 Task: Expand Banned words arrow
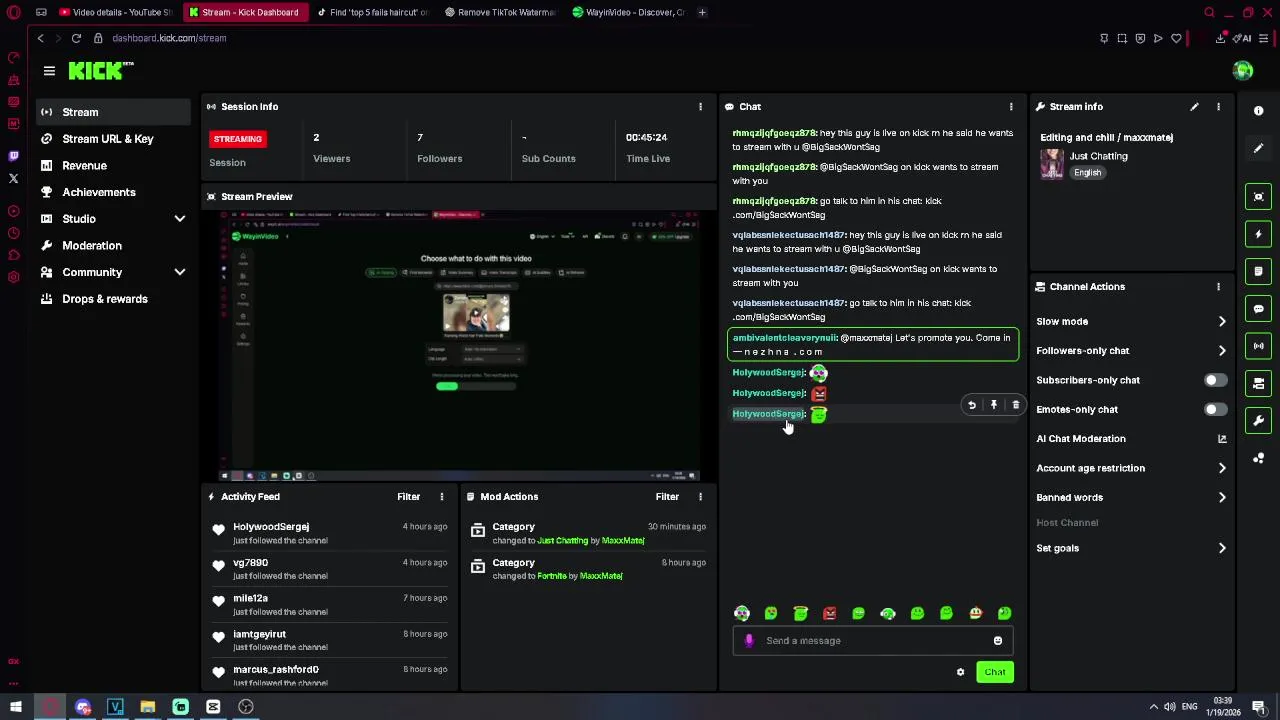tap(1221, 497)
